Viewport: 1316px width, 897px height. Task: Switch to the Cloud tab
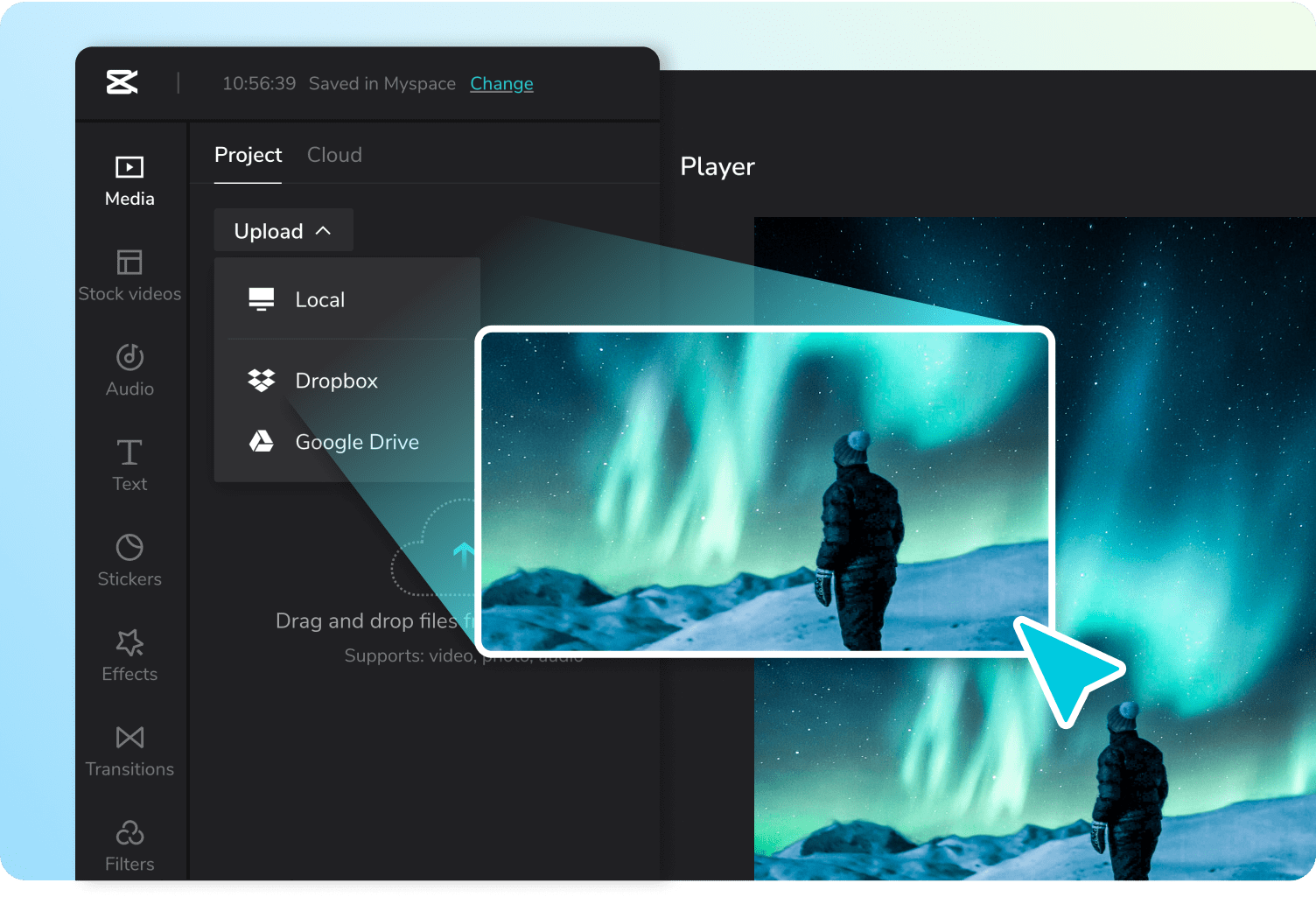tap(334, 154)
